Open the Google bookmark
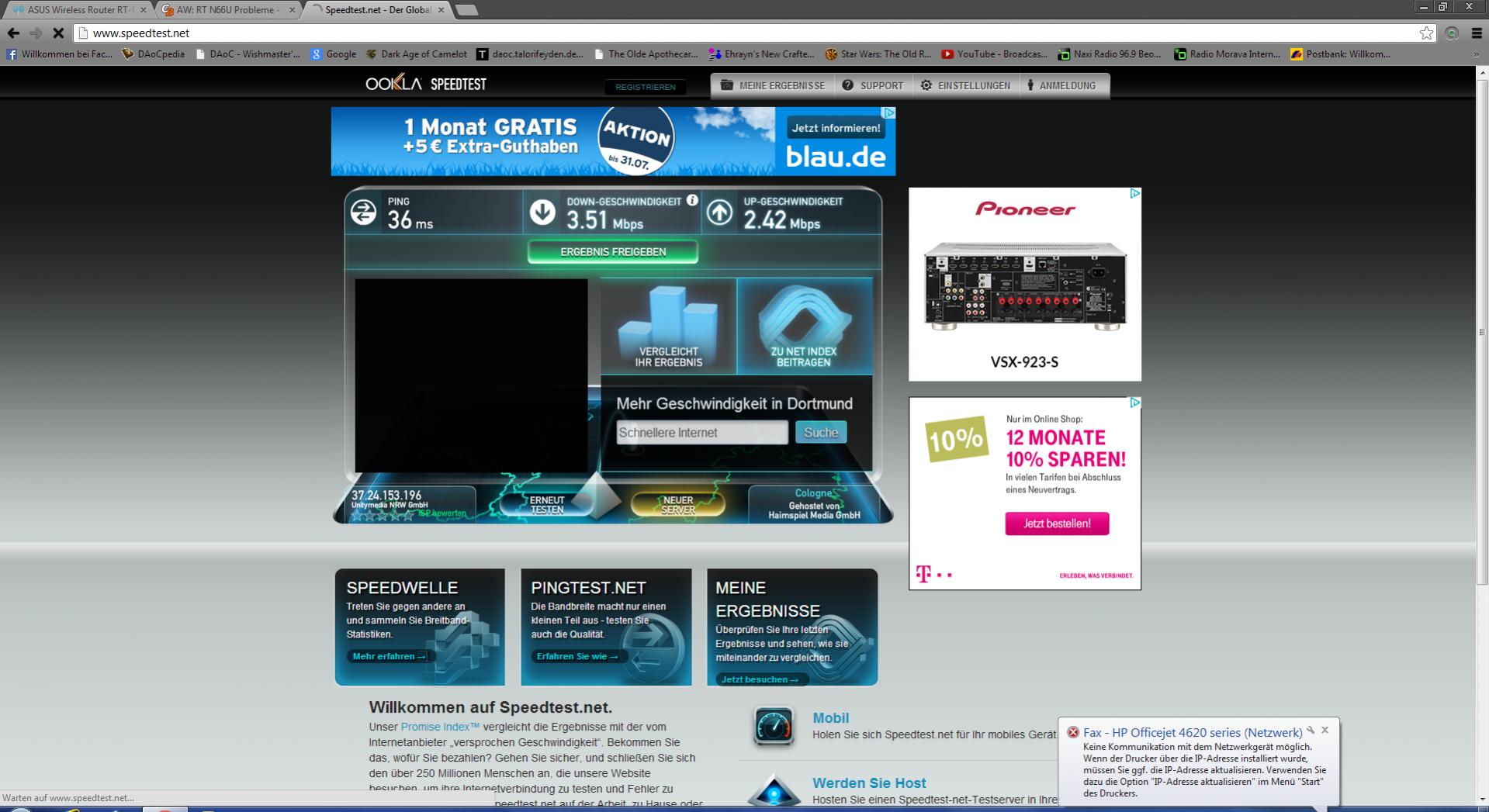This screenshot has height=812, width=1489. [334, 54]
